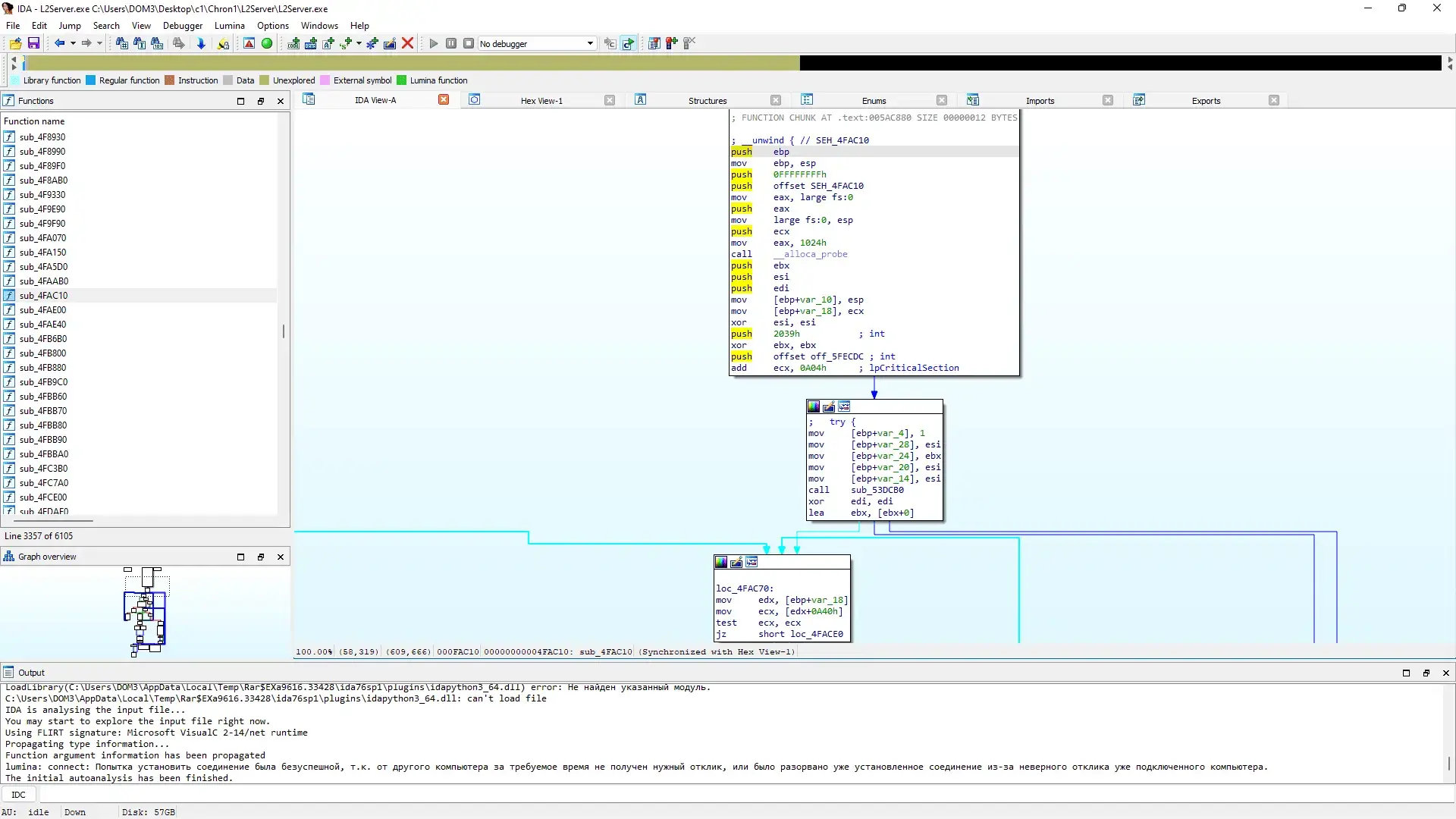Click the add-watch toolbar icon right of breakpoints
The height and width of the screenshot is (819, 1456).
(671, 43)
